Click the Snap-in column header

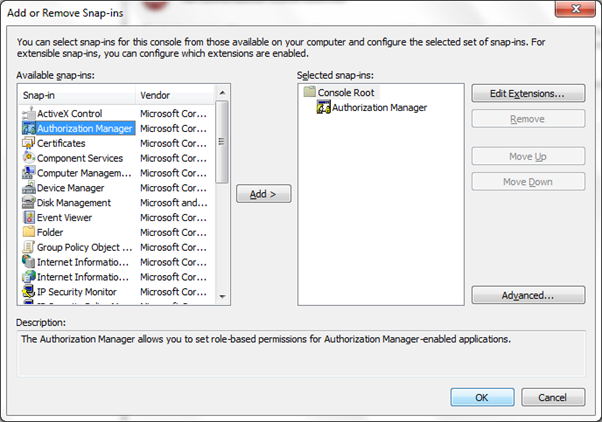[x=77, y=95]
